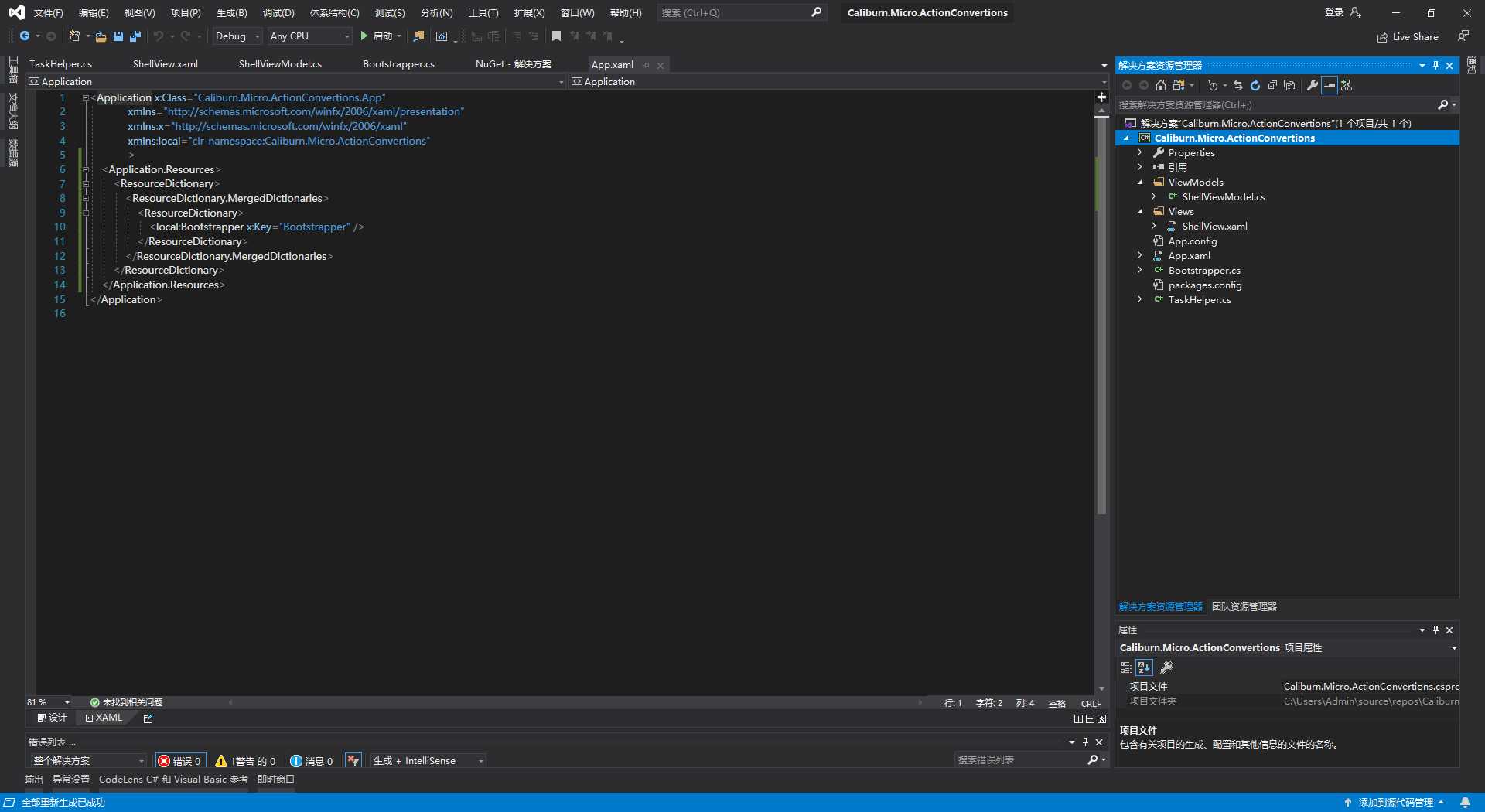Pin the Solution Explorer panel
The width and height of the screenshot is (1485, 812).
(1436, 66)
